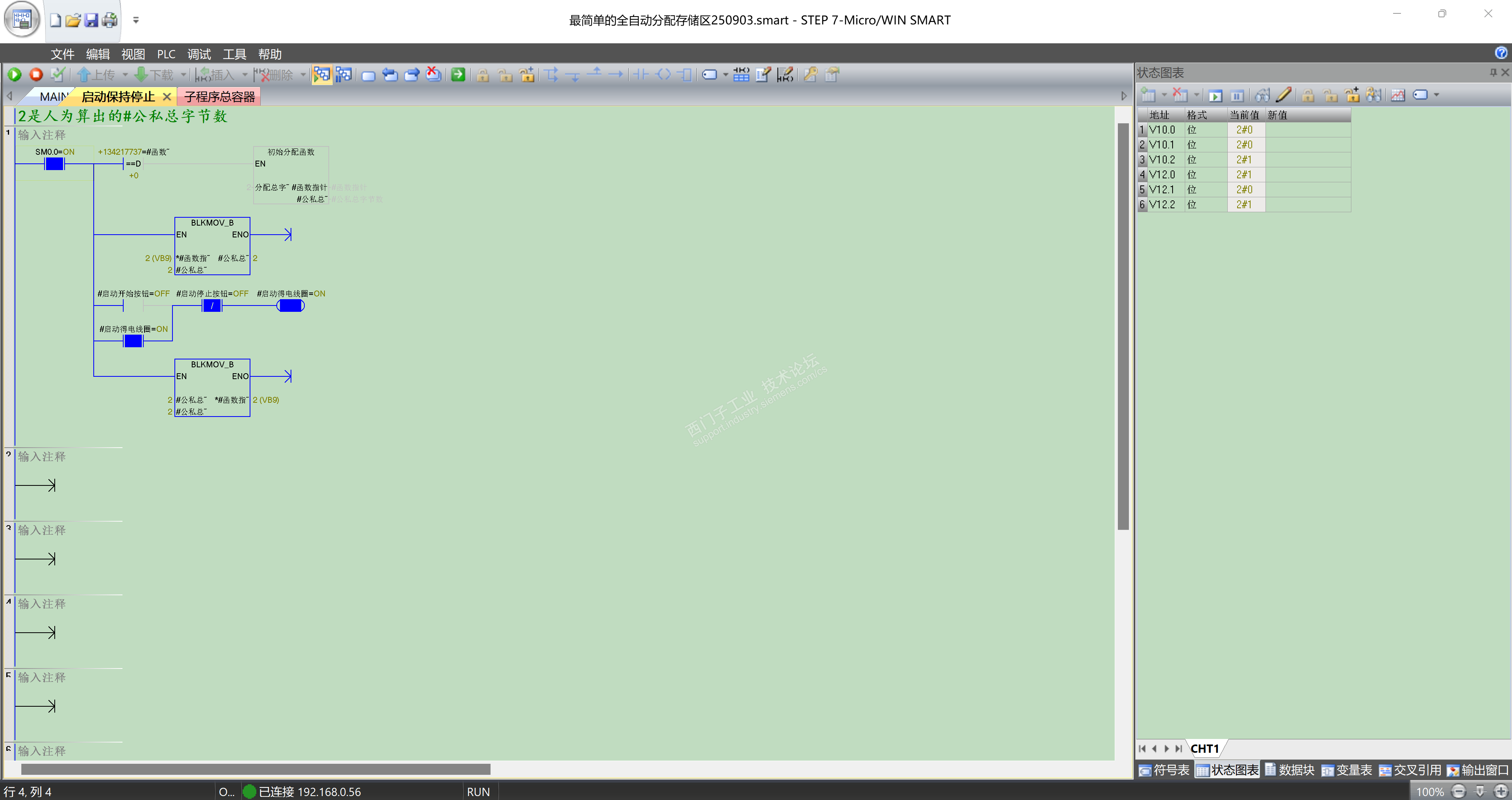Image resolution: width=1512 pixels, height=800 pixels.
Task: Open the 调试 menu
Action: pyautogui.click(x=199, y=54)
